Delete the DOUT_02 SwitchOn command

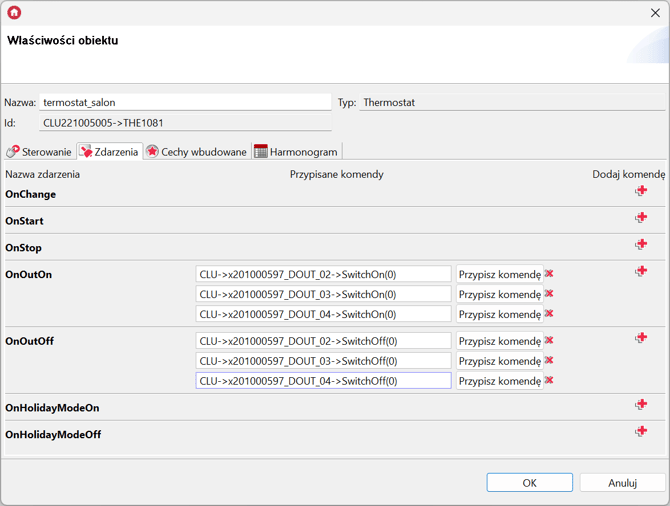(549, 274)
